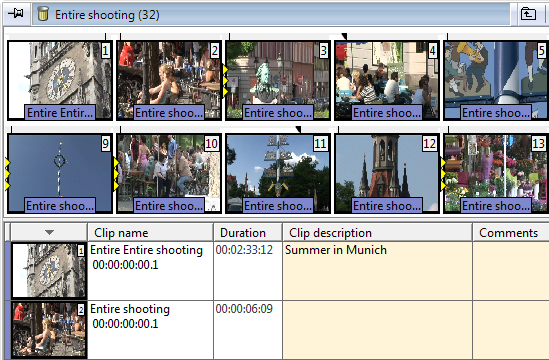Image resolution: width=549 pixels, height=360 pixels.
Task: Click the yellow markers left of clip 9
Action: (x=7, y=174)
